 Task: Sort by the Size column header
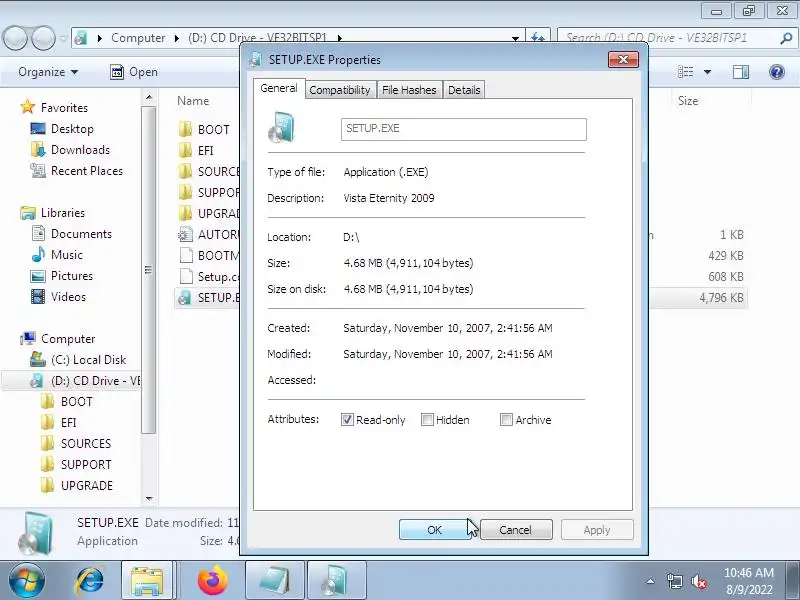click(688, 101)
